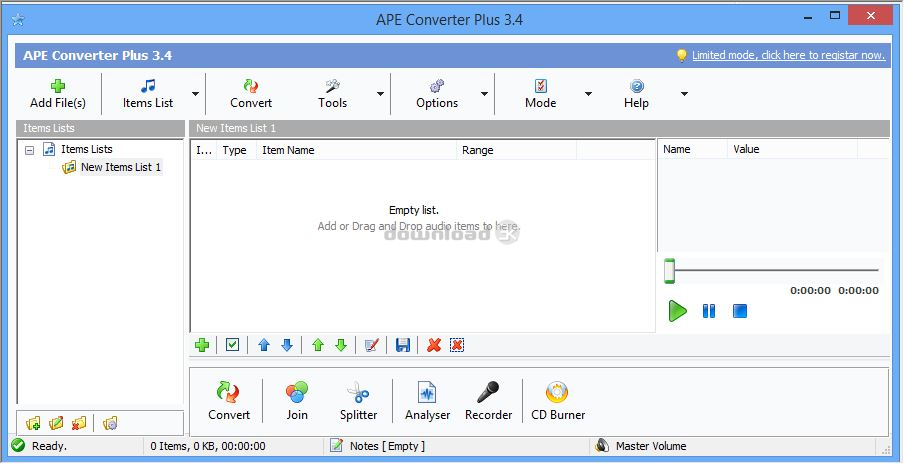The width and height of the screenshot is (904, 464).
Task: Click the Add File(s) toolbar button
Action: (x=58, y=94)
